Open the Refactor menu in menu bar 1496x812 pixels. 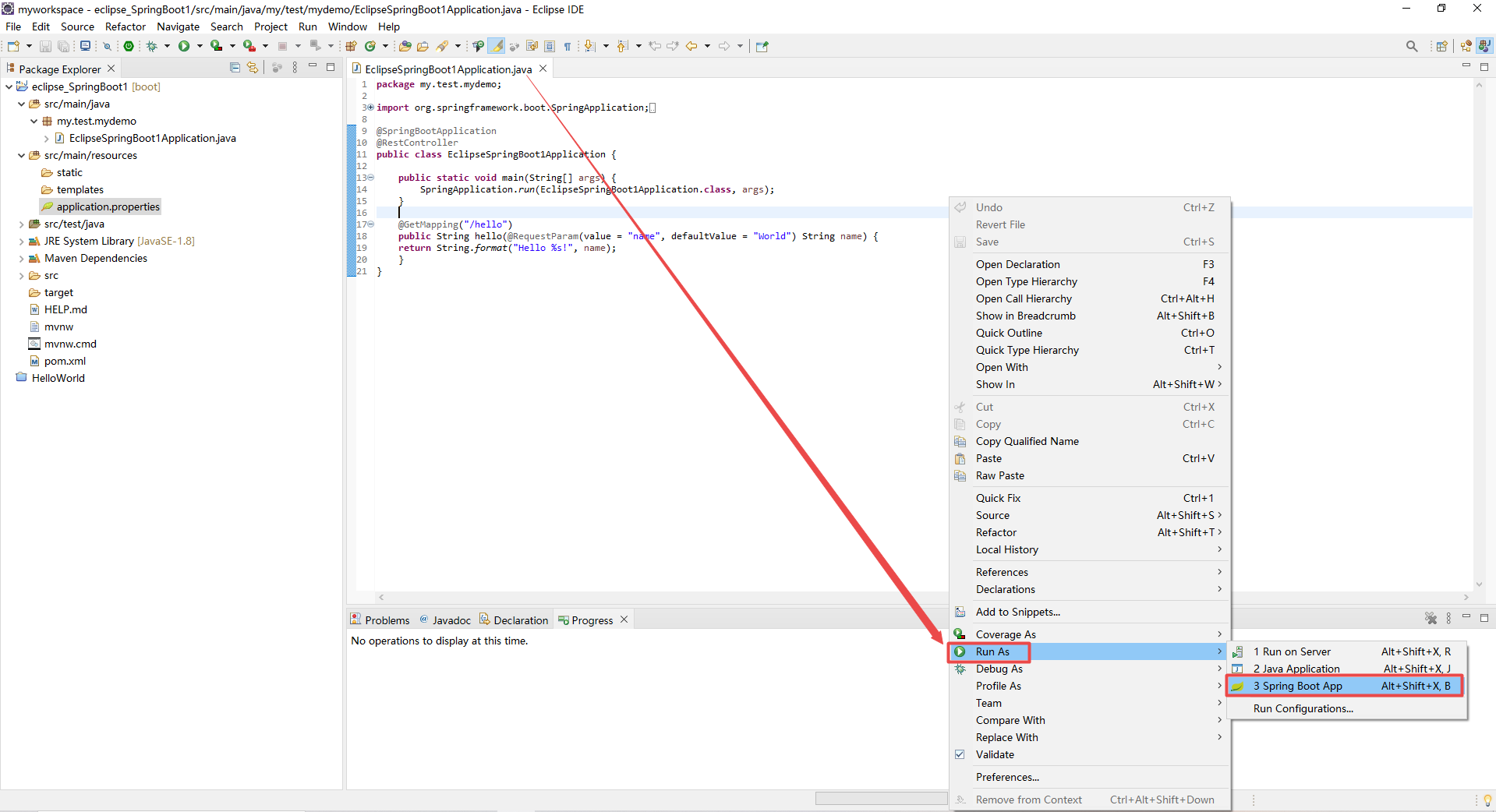click(126, 26)
